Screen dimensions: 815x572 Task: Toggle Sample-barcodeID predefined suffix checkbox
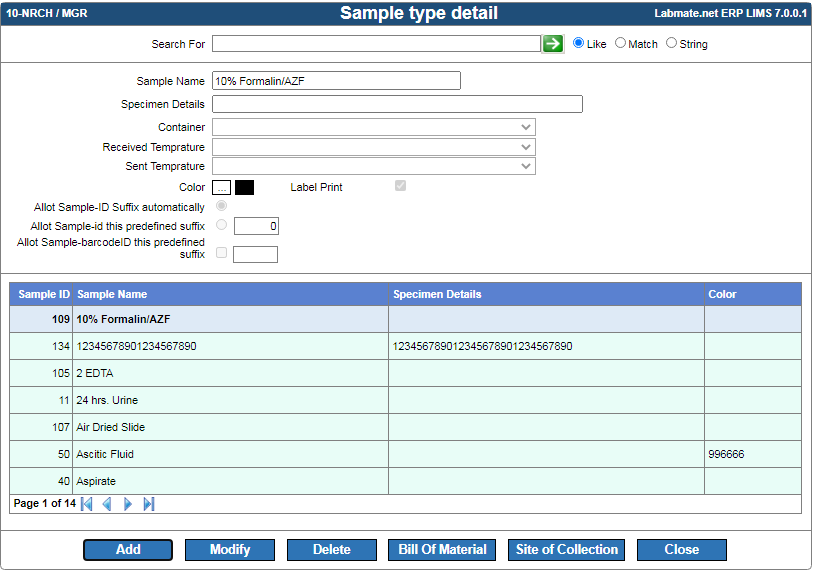[221, 253]
